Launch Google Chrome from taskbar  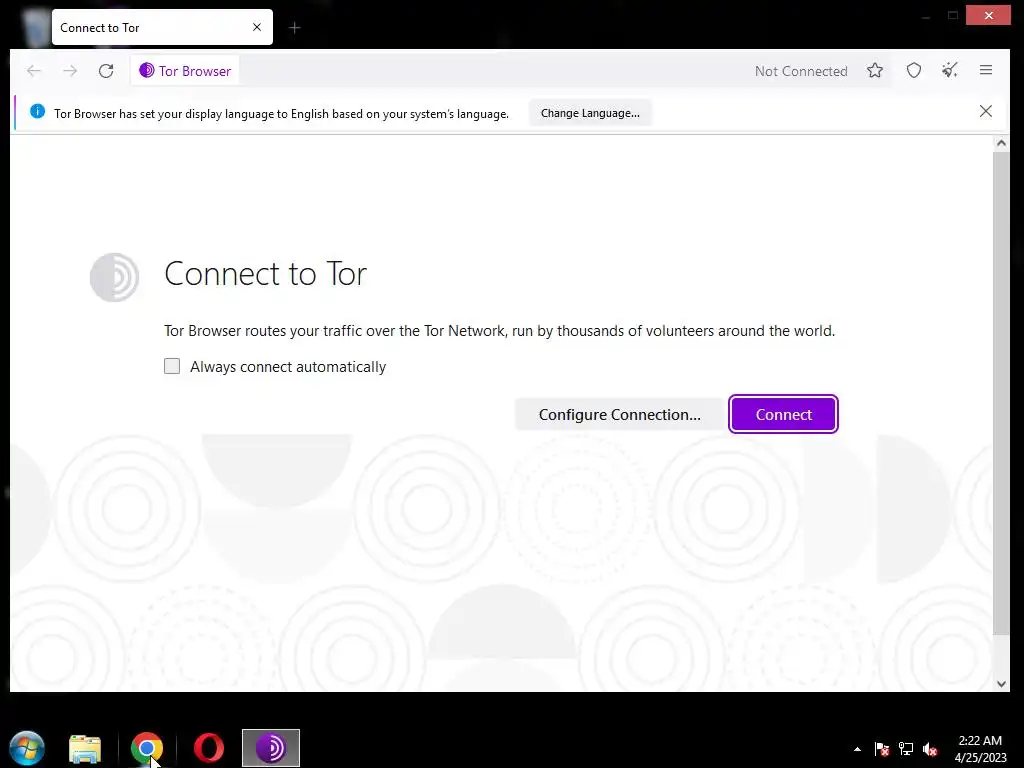(x=146, y=748)
